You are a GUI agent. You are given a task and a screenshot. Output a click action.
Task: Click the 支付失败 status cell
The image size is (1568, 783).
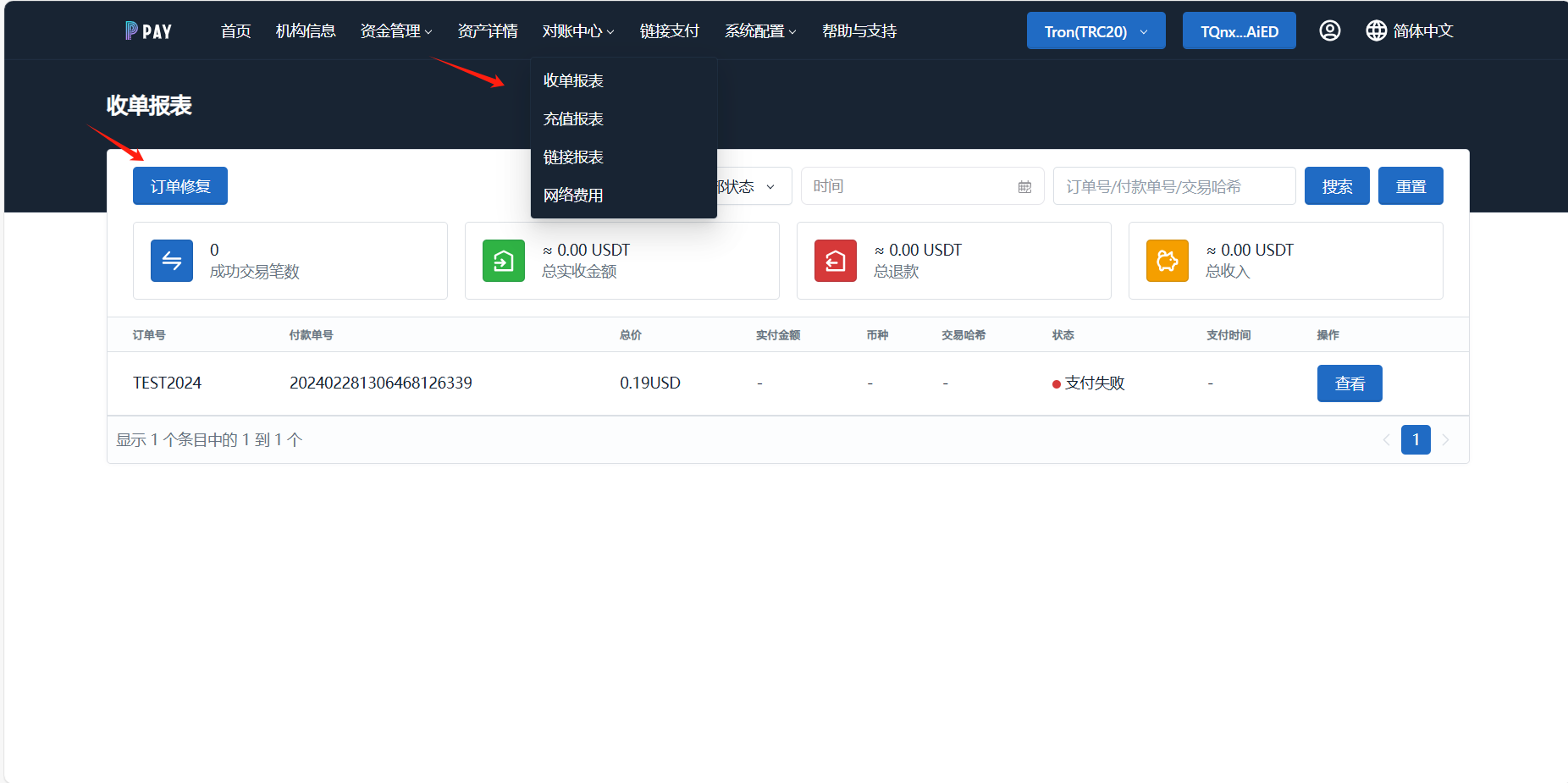(x=1089, y=383)
